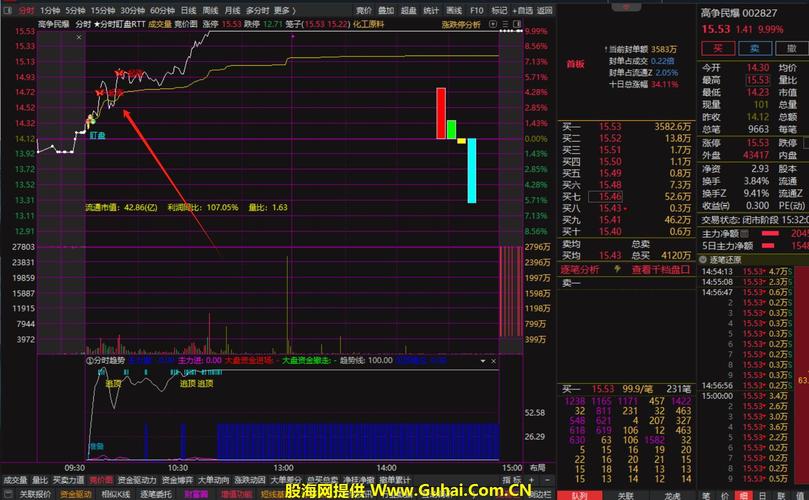Expand the 更多 periods menu
The height and width of the screenshot is (500, 809).
coord(284,10)
